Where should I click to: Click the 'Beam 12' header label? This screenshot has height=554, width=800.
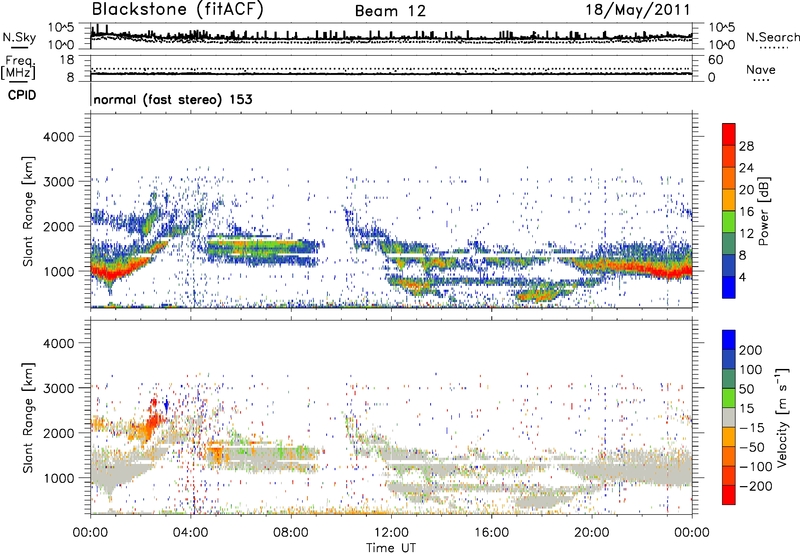coord(390,11)
